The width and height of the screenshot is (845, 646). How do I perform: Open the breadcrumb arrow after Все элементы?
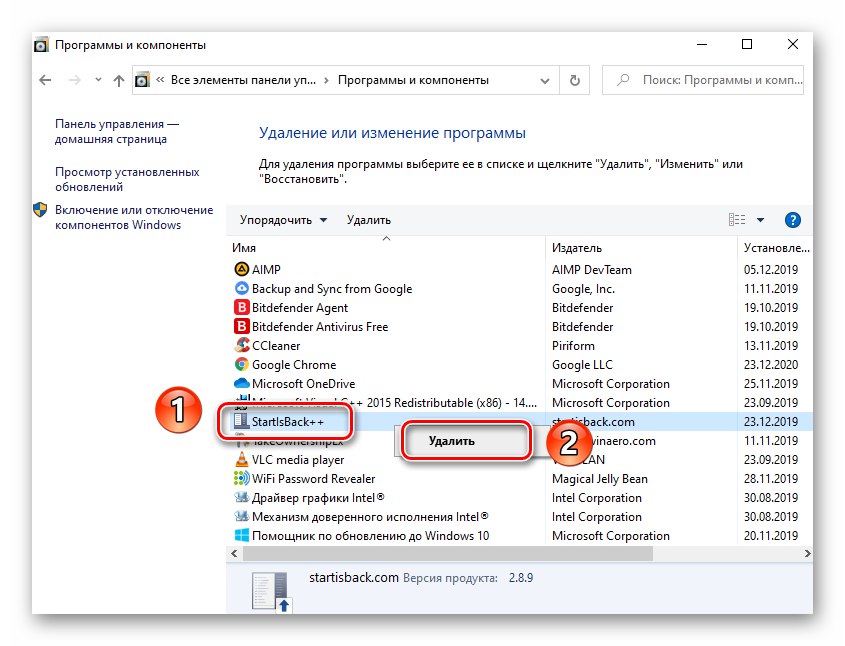[326, 80]
